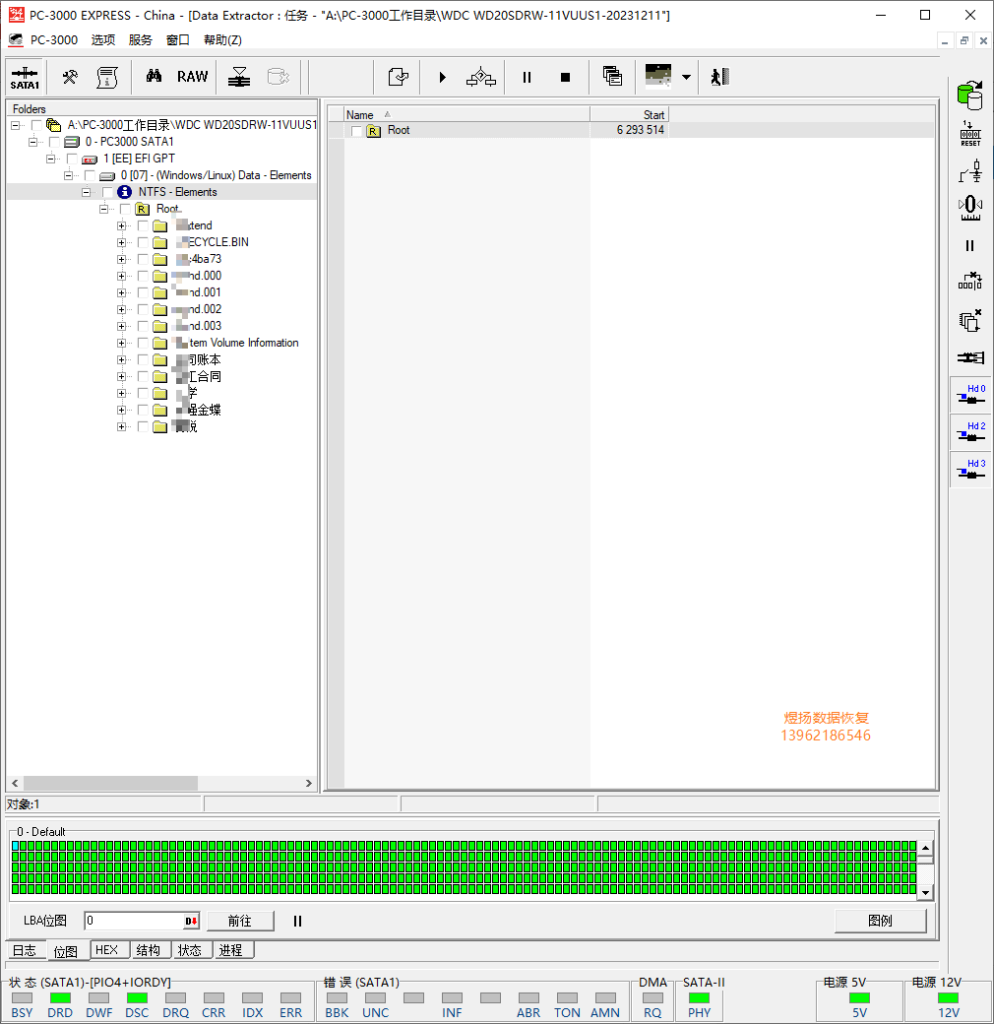Toggle head Hd 0
The image size is (994, 1024).
(970, 394)
